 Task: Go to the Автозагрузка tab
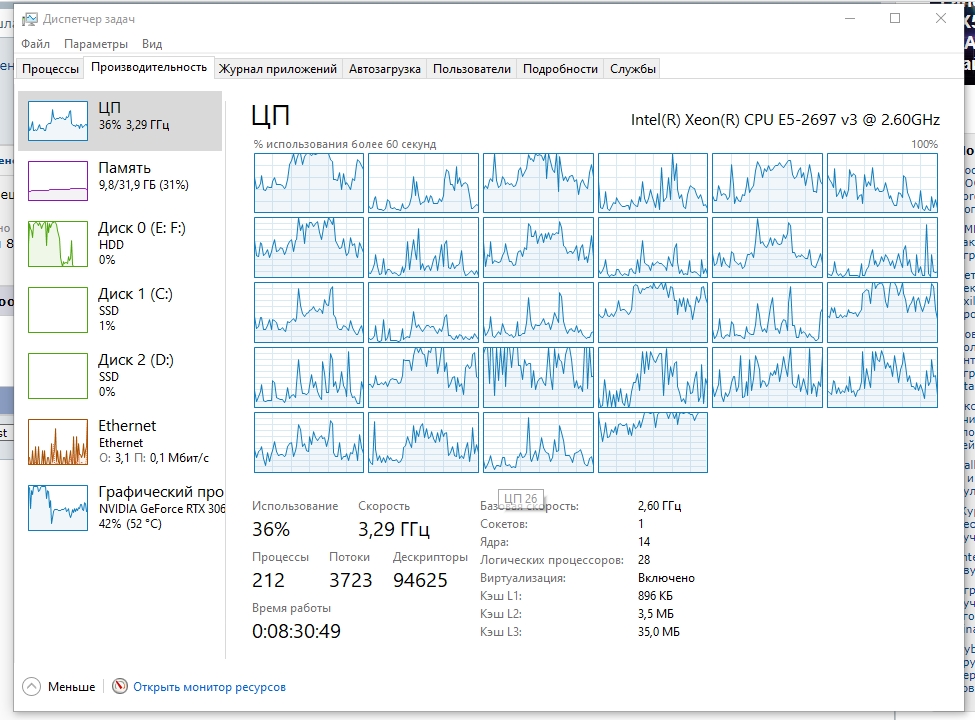click(384, 69)
